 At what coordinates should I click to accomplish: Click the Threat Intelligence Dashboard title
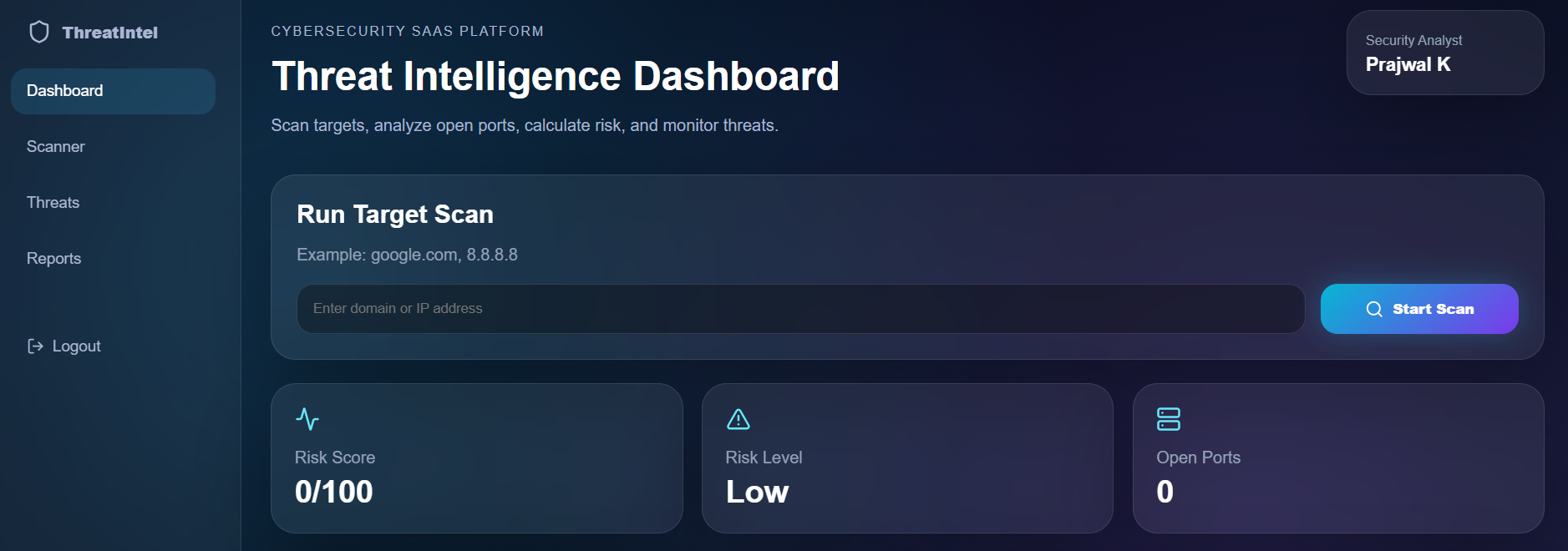click(556, 77)
